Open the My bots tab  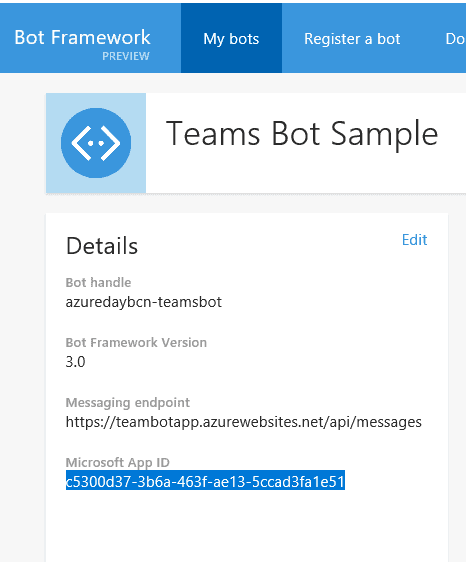(231, 38)
